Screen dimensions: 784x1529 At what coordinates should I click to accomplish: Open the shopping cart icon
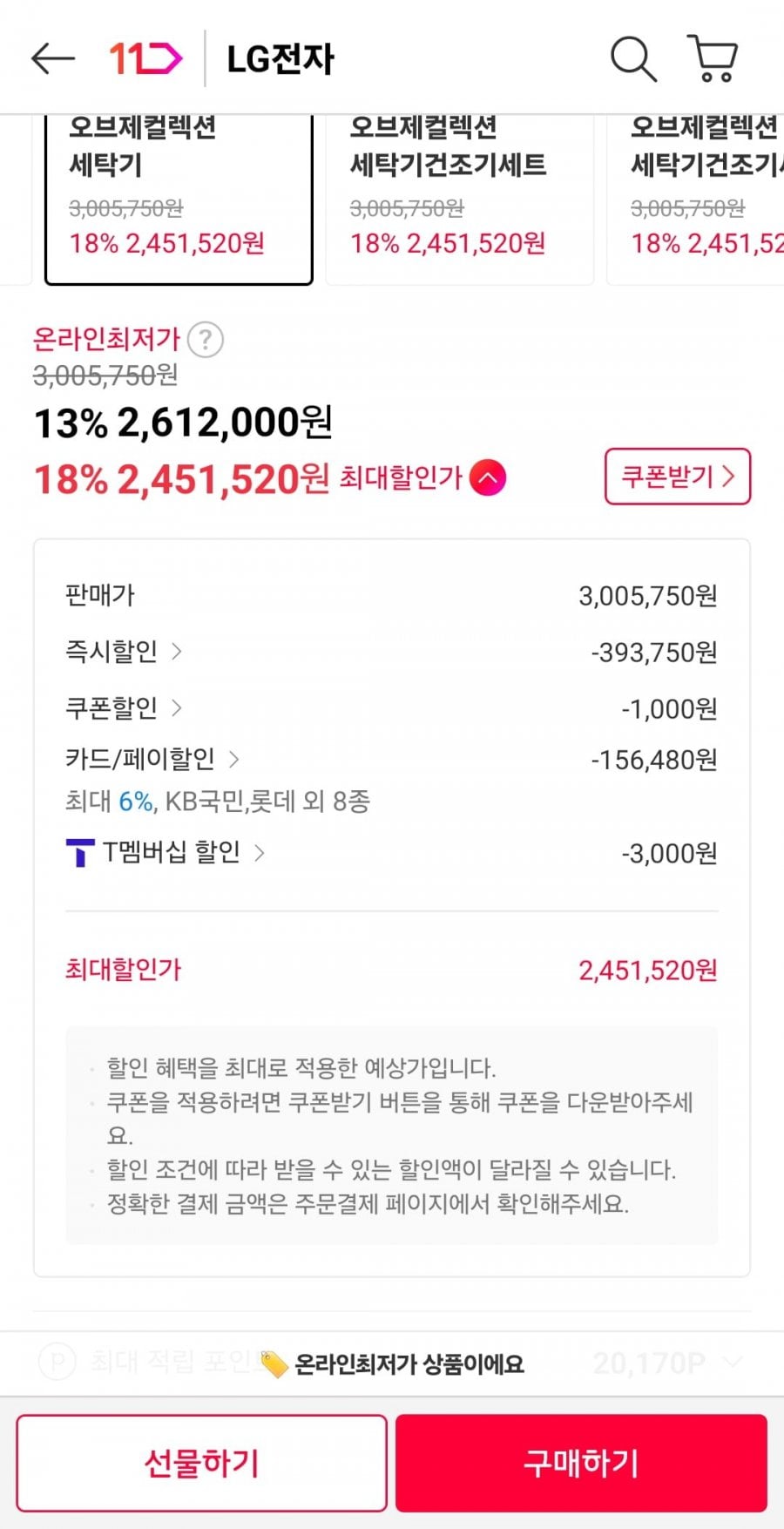[713, 59]
